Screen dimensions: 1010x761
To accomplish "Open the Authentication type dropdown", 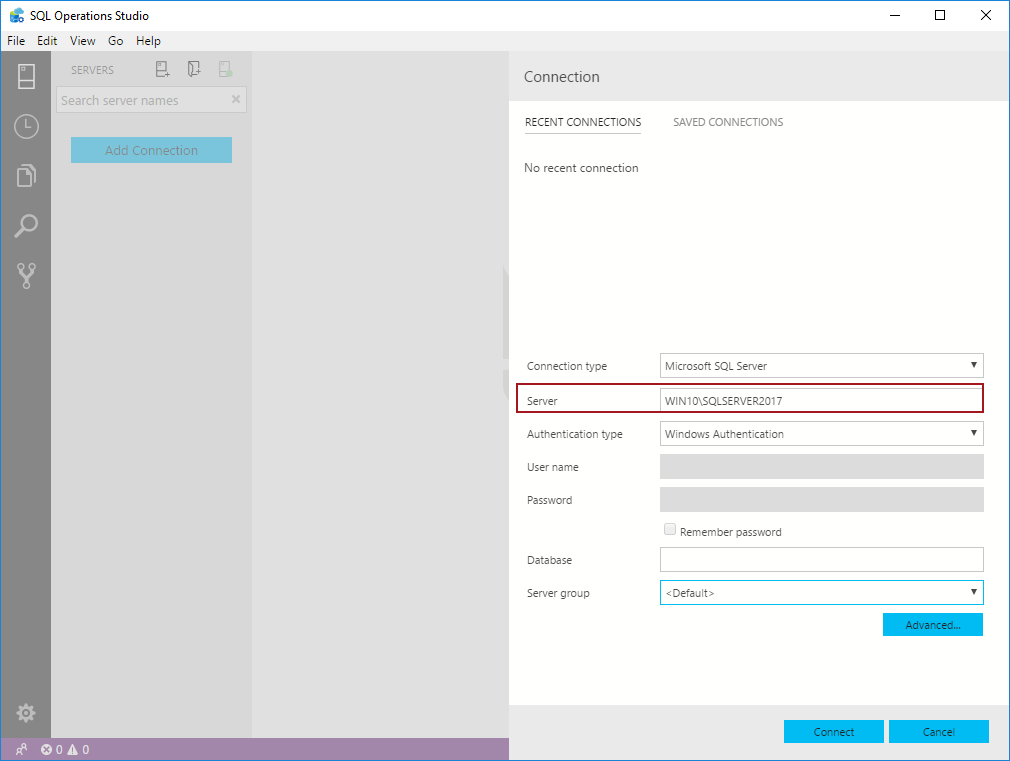I will click(x=821, y=434).
